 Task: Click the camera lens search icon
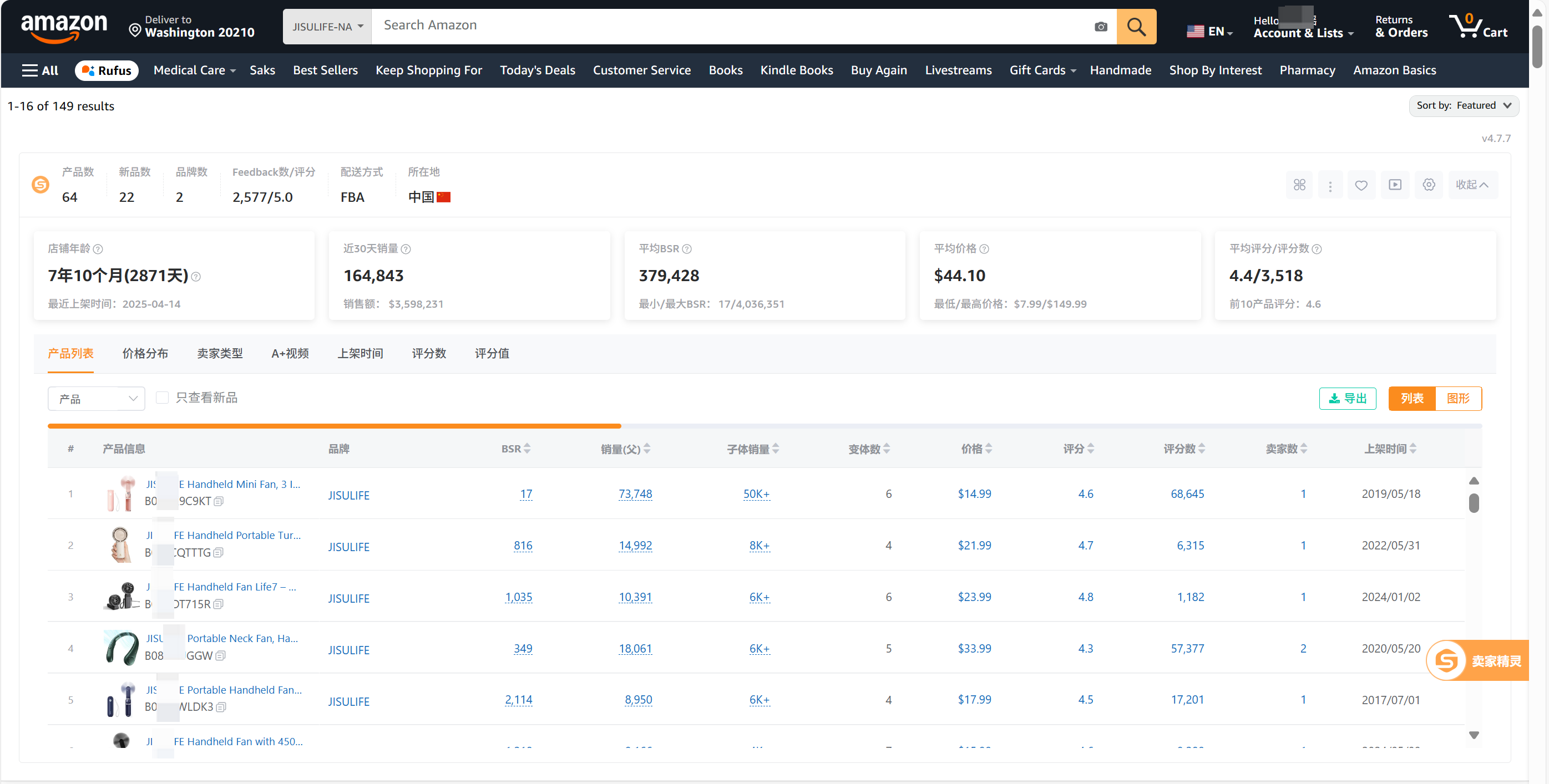1100,27
